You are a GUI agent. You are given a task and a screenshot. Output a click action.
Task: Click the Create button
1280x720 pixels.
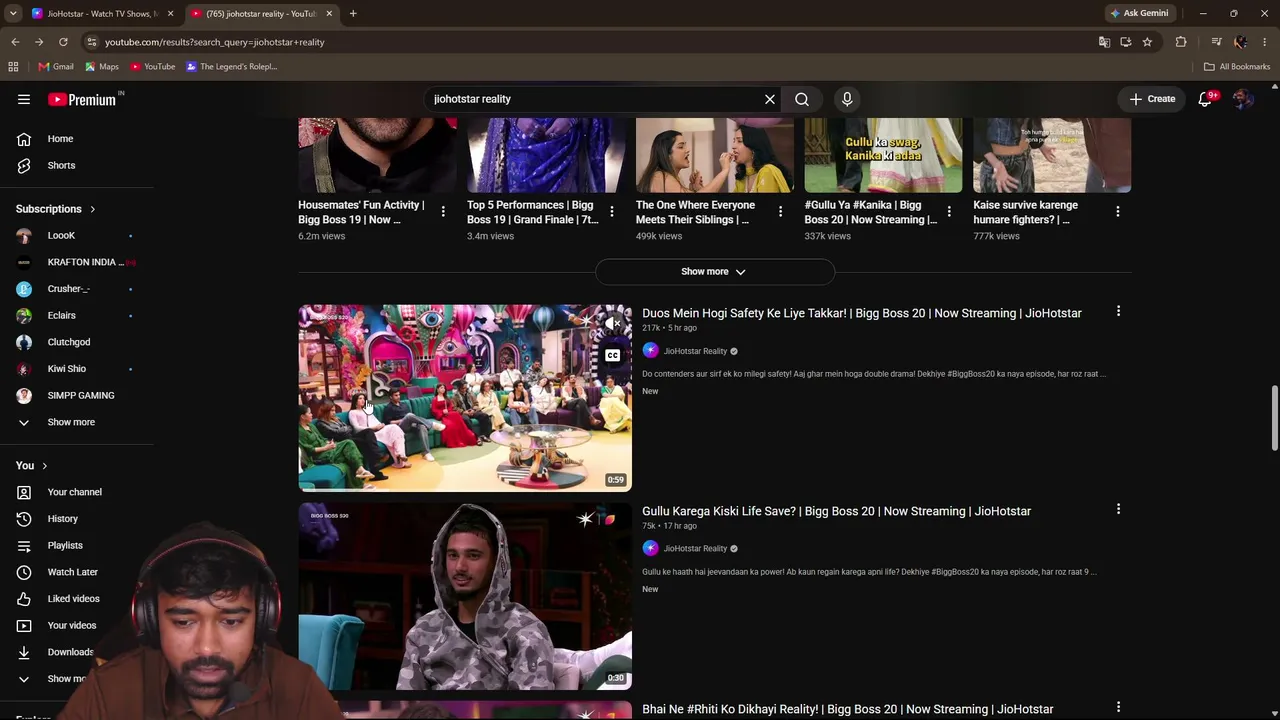[1153, 99]
